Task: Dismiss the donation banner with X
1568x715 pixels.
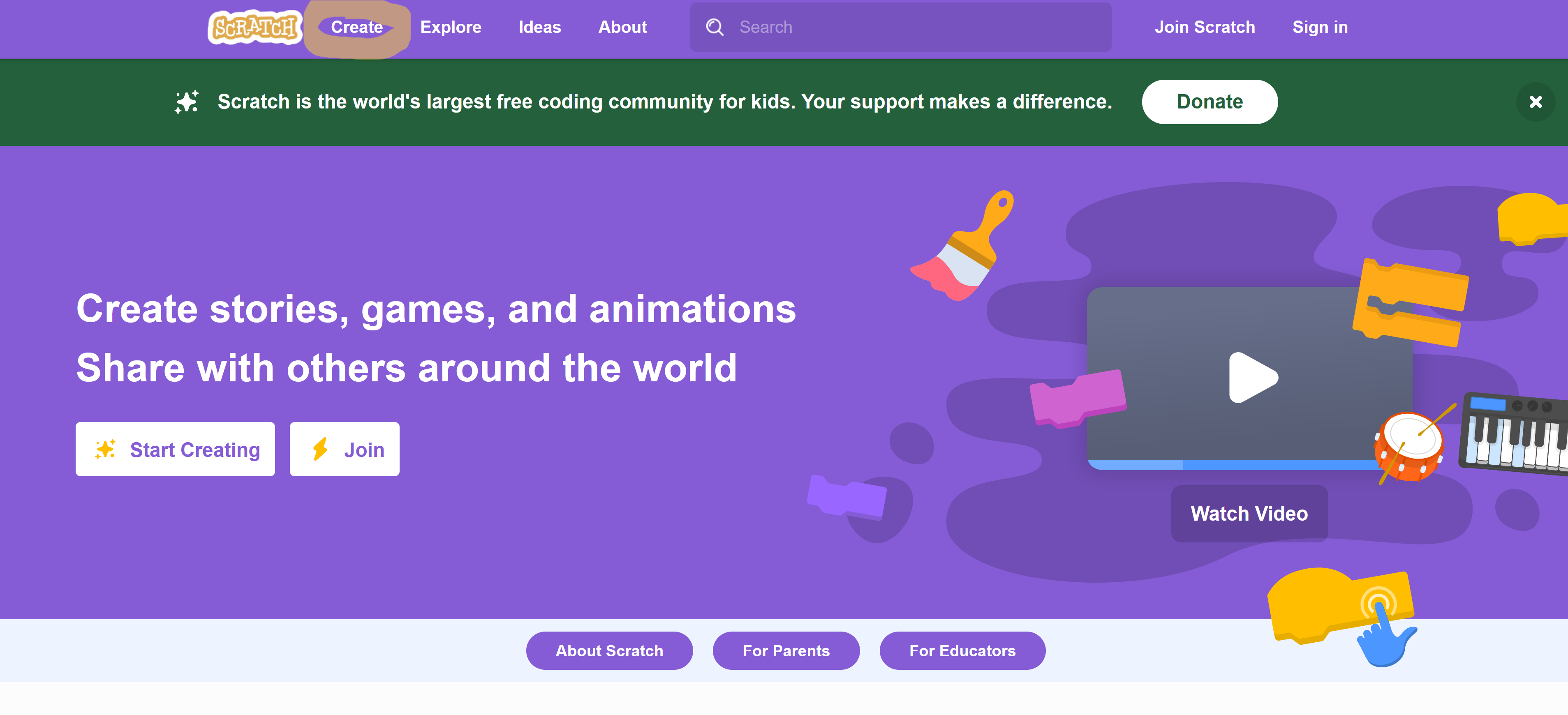Action: pos(1535,102)
